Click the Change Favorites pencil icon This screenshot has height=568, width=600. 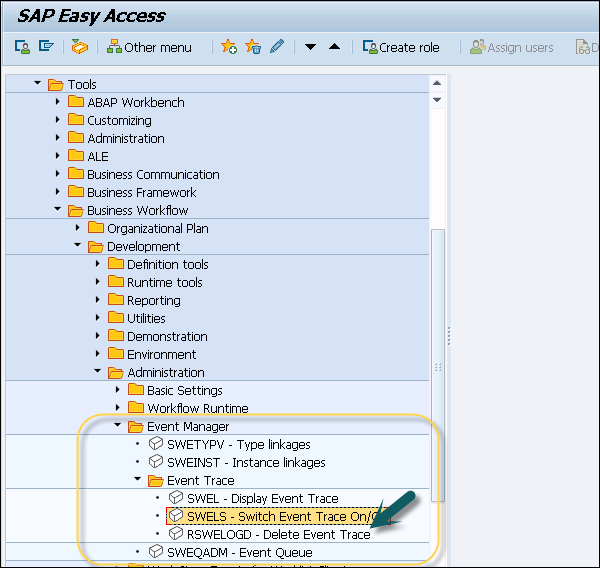click(x=277, y=47)
